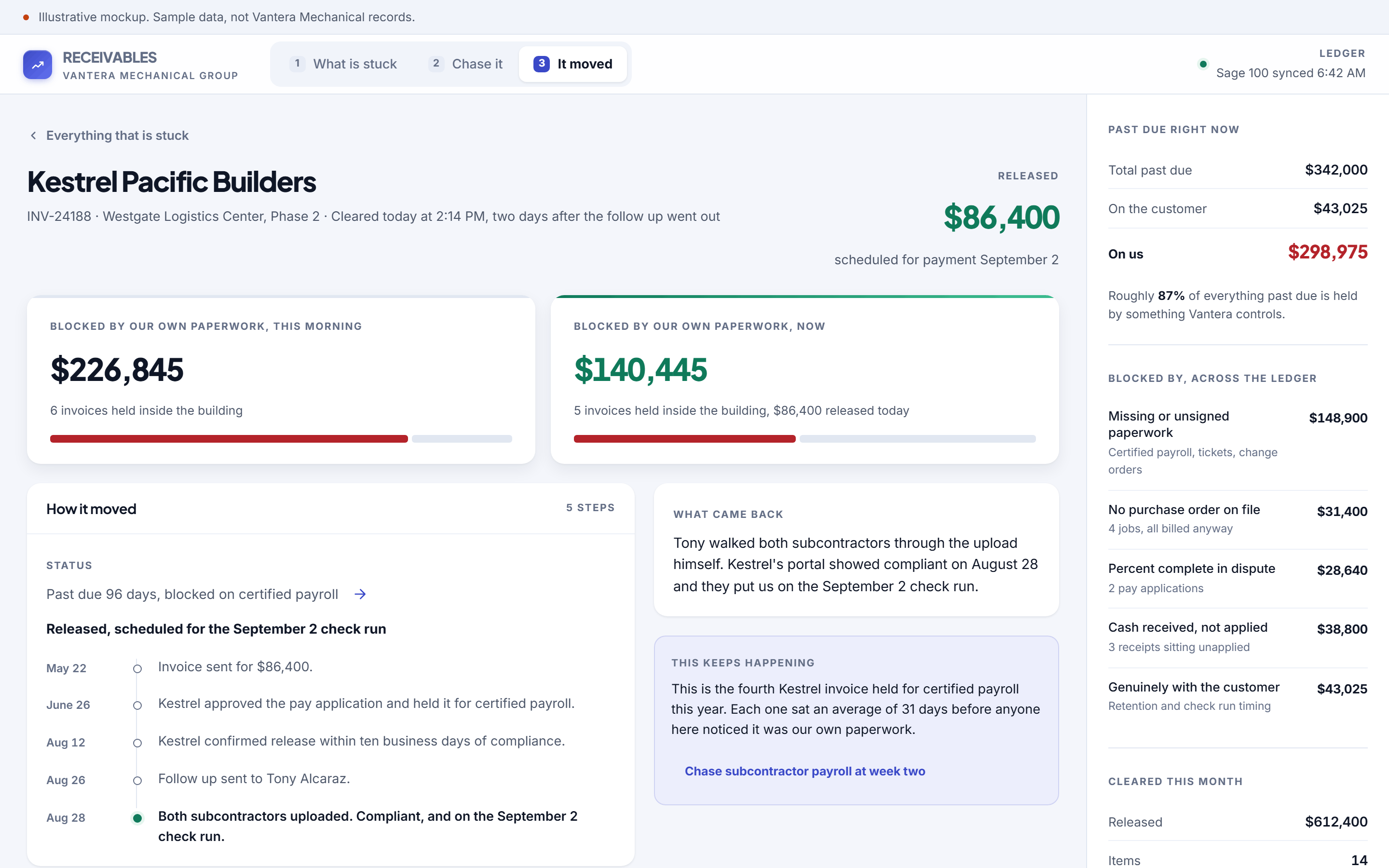
Task: Click the $226,845 blocked this morning figure
Action: [x=117, y=370]
